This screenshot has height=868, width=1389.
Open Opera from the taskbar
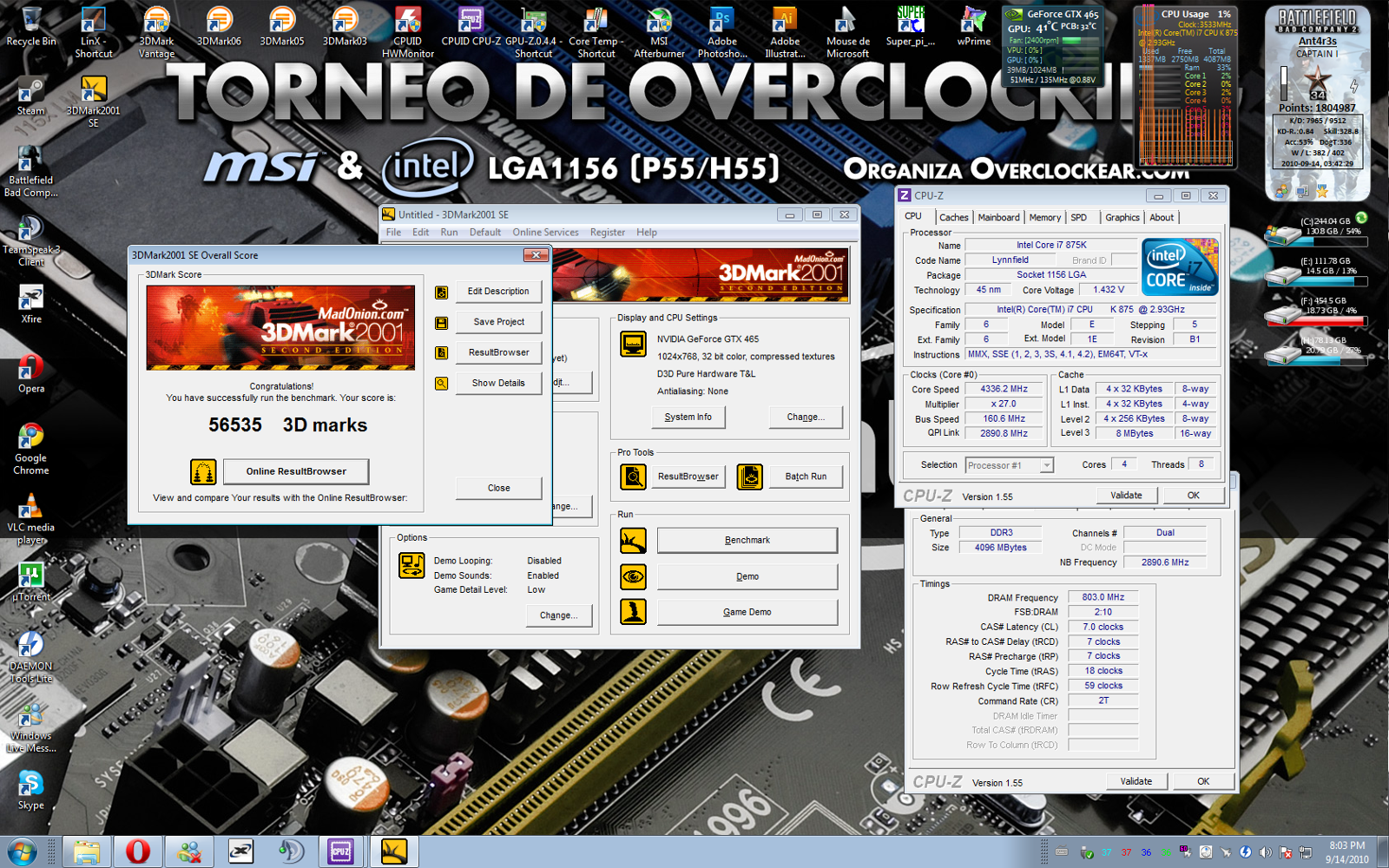point(137,852)
